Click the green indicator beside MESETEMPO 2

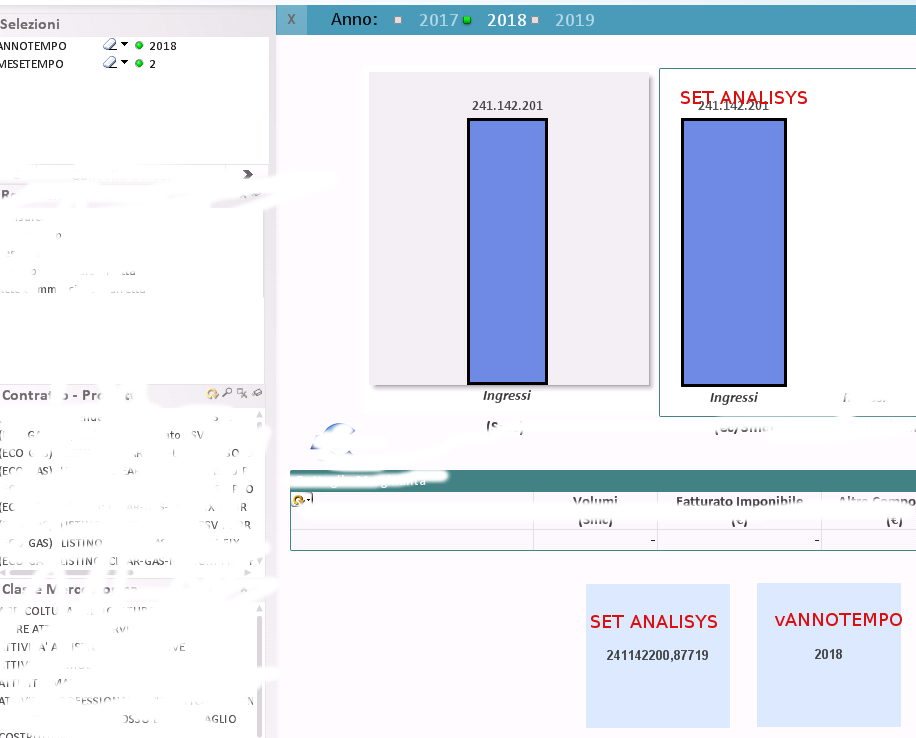(x=139, y=63)
